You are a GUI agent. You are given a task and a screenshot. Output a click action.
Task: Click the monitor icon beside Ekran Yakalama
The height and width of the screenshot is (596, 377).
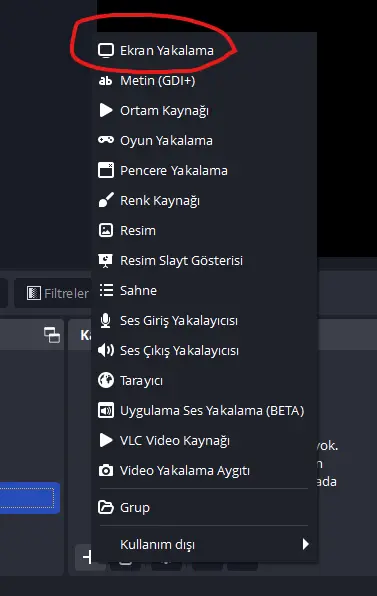pyautogui.click(x=106, y=51)
